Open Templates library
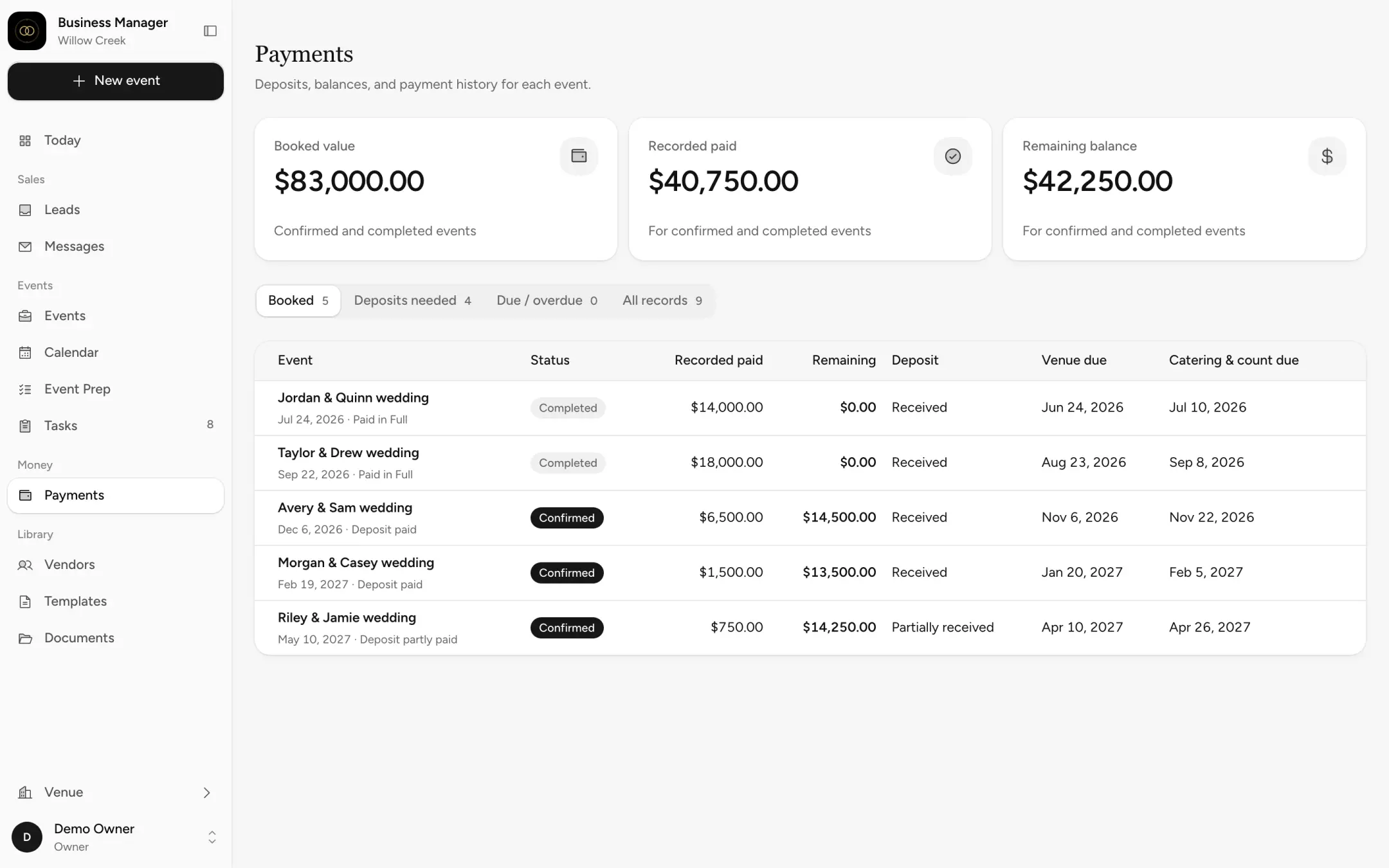 [x=116, y=602]
